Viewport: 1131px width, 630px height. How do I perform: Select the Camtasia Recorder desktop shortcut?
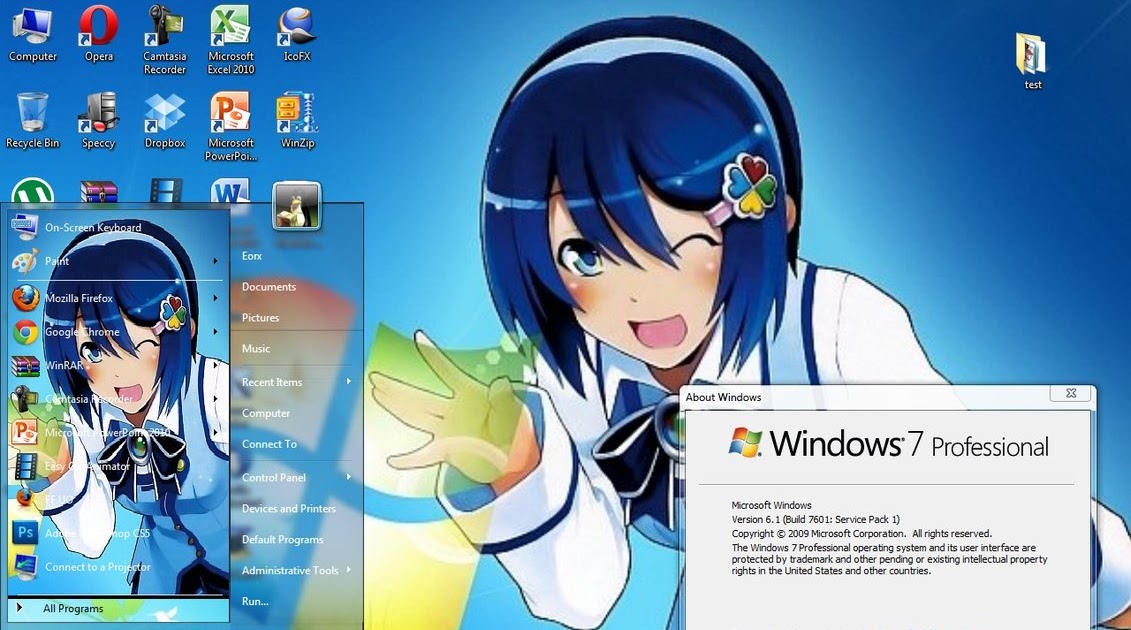click(x=164, y=40)
